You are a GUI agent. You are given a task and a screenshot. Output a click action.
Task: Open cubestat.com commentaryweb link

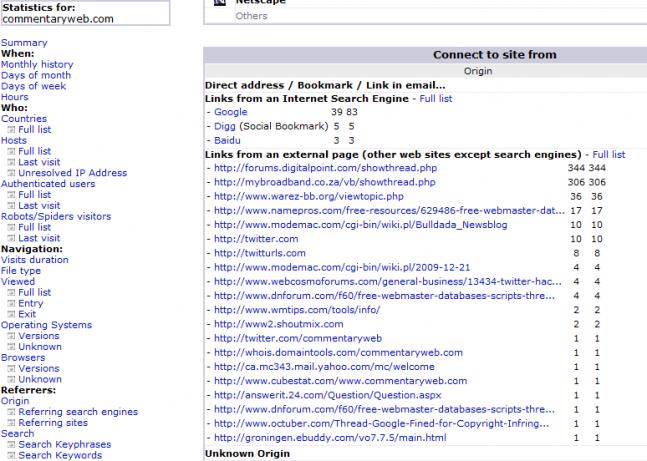click(340, 381)
